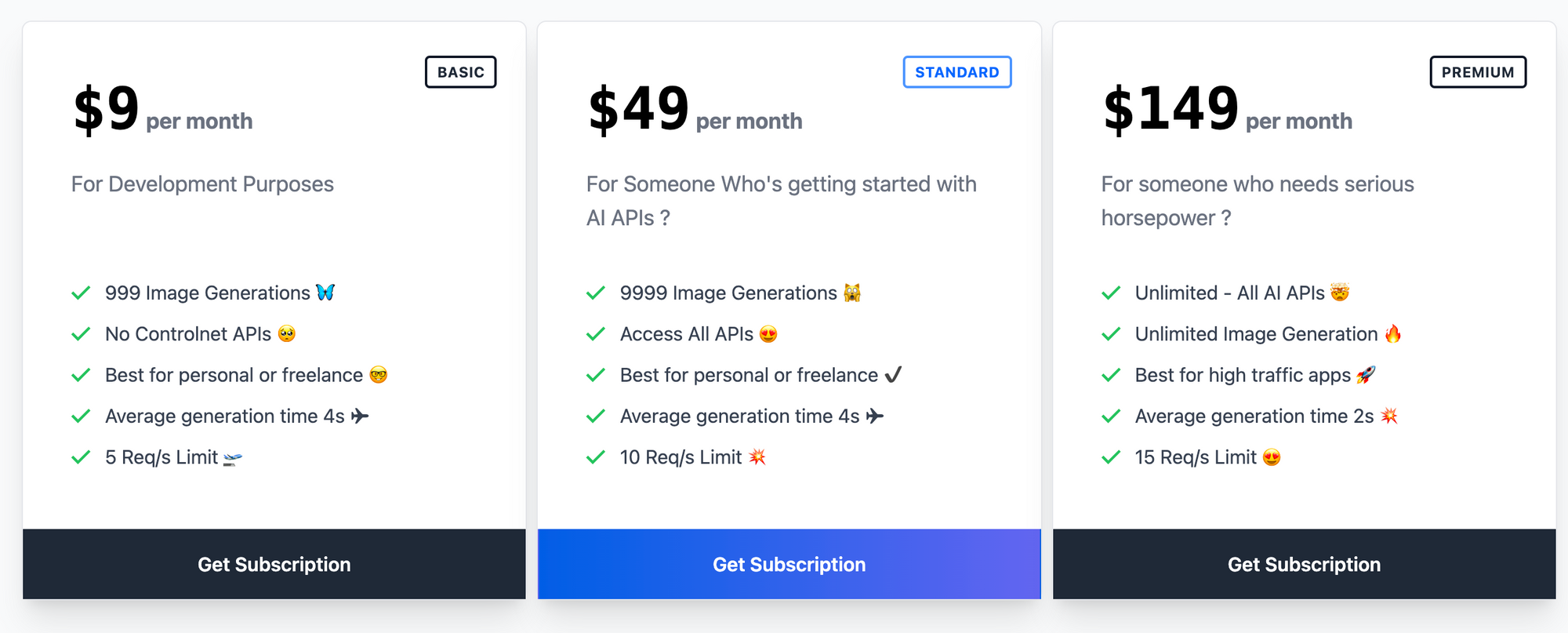The image size is (1568, 633).
Task: Select the STANDARD plan badge
Action: [956, 72]
